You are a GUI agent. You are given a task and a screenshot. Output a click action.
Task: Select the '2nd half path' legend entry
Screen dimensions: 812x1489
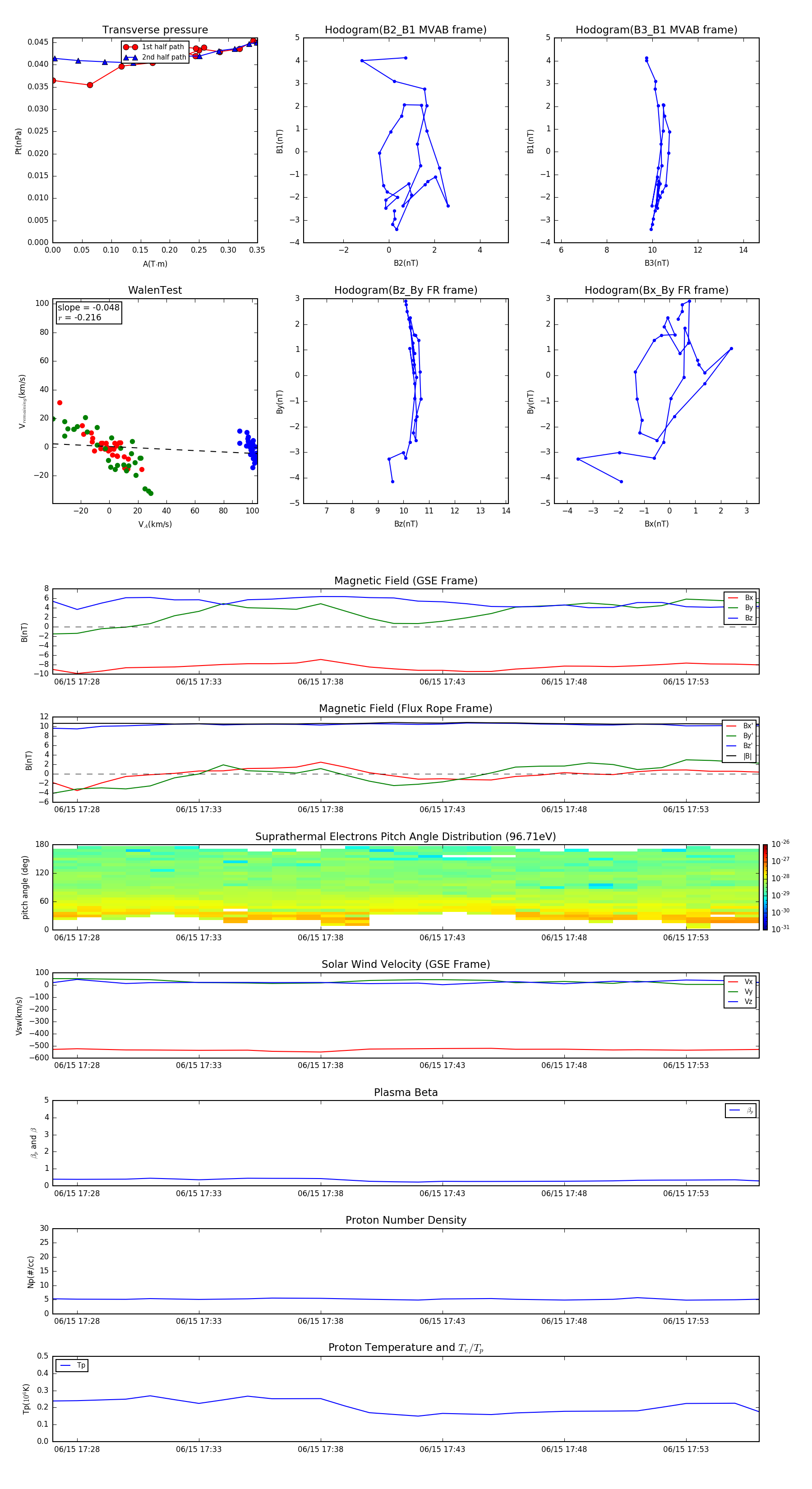coord(155,57)
